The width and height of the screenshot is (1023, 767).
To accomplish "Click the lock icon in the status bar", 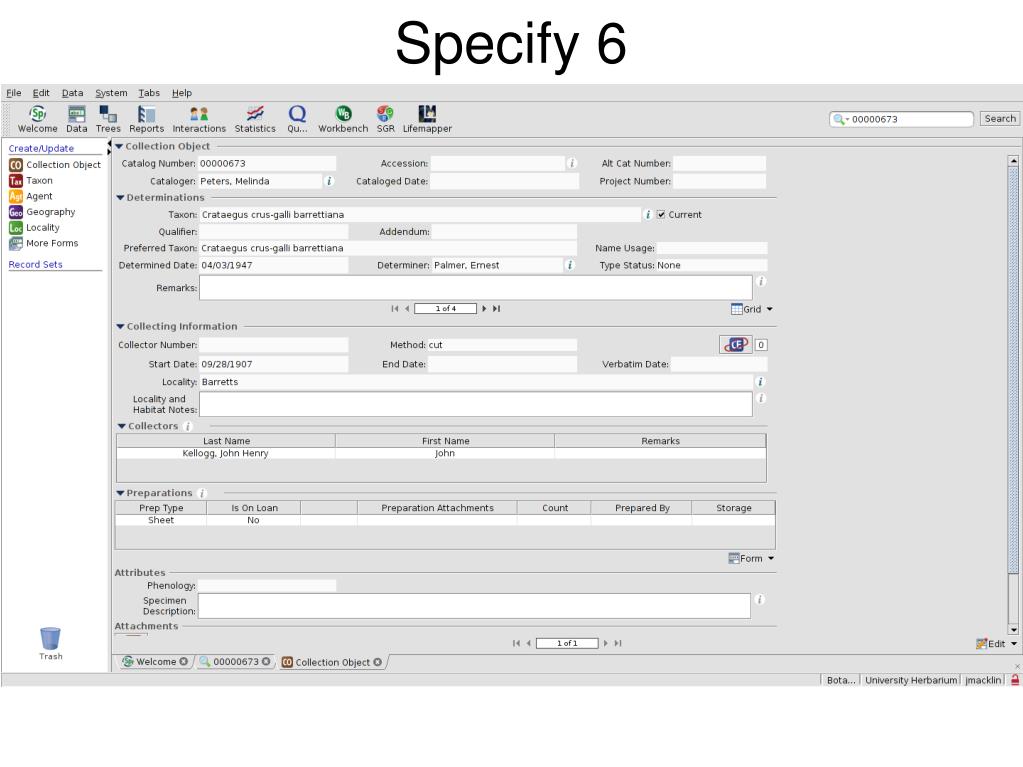I will click(1015, 680).
